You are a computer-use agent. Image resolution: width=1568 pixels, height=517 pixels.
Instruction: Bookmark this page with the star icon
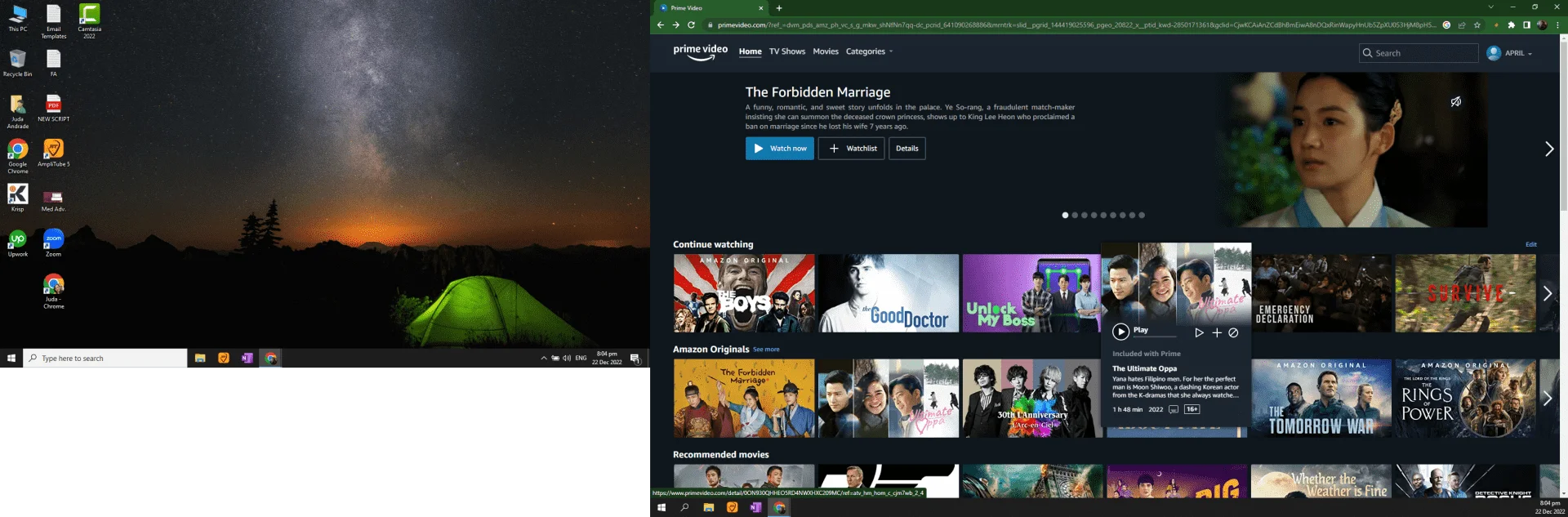[1477, 25]
